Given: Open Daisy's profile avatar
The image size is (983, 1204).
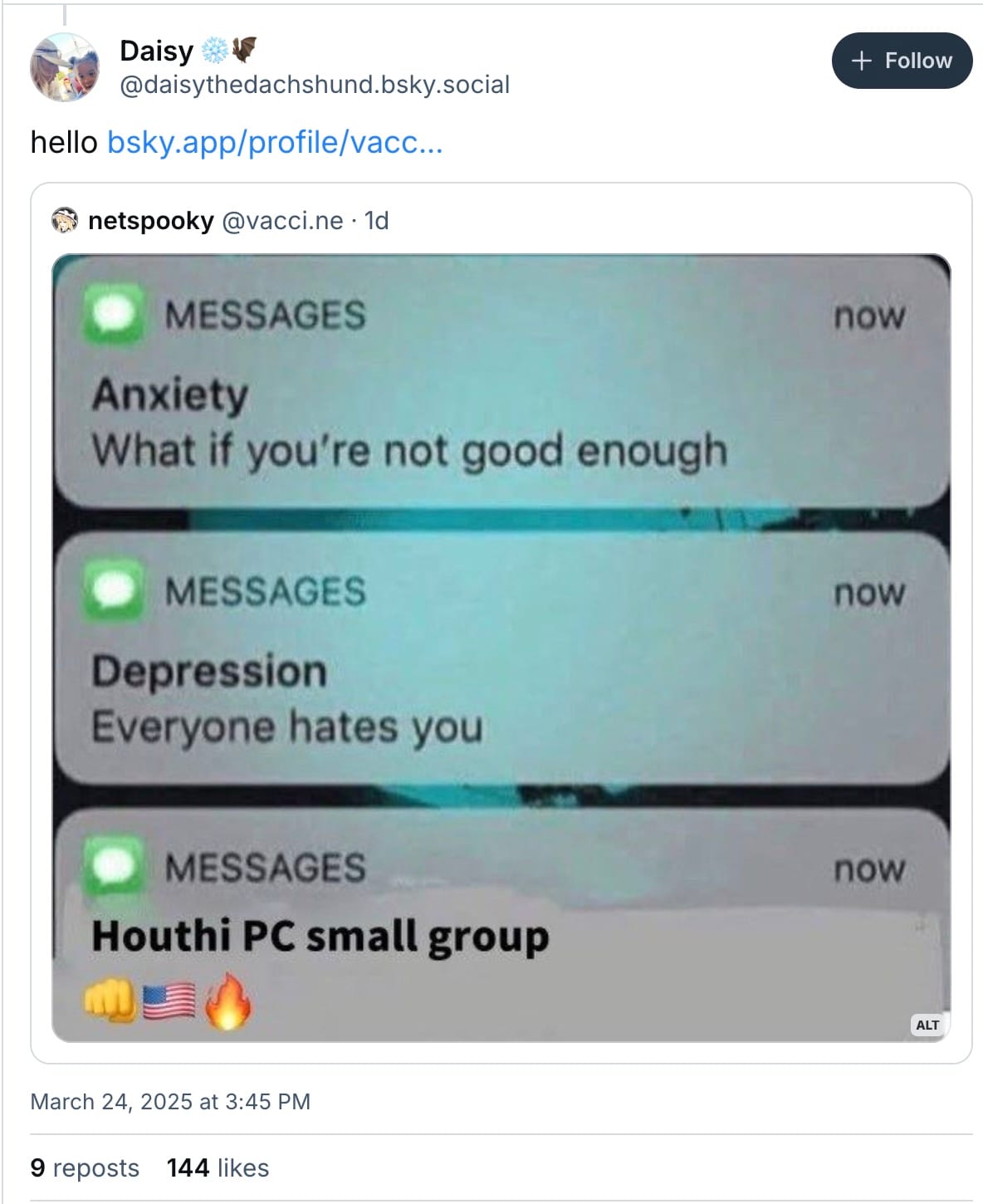Looking at the screenshot, I should pos(65,67).
